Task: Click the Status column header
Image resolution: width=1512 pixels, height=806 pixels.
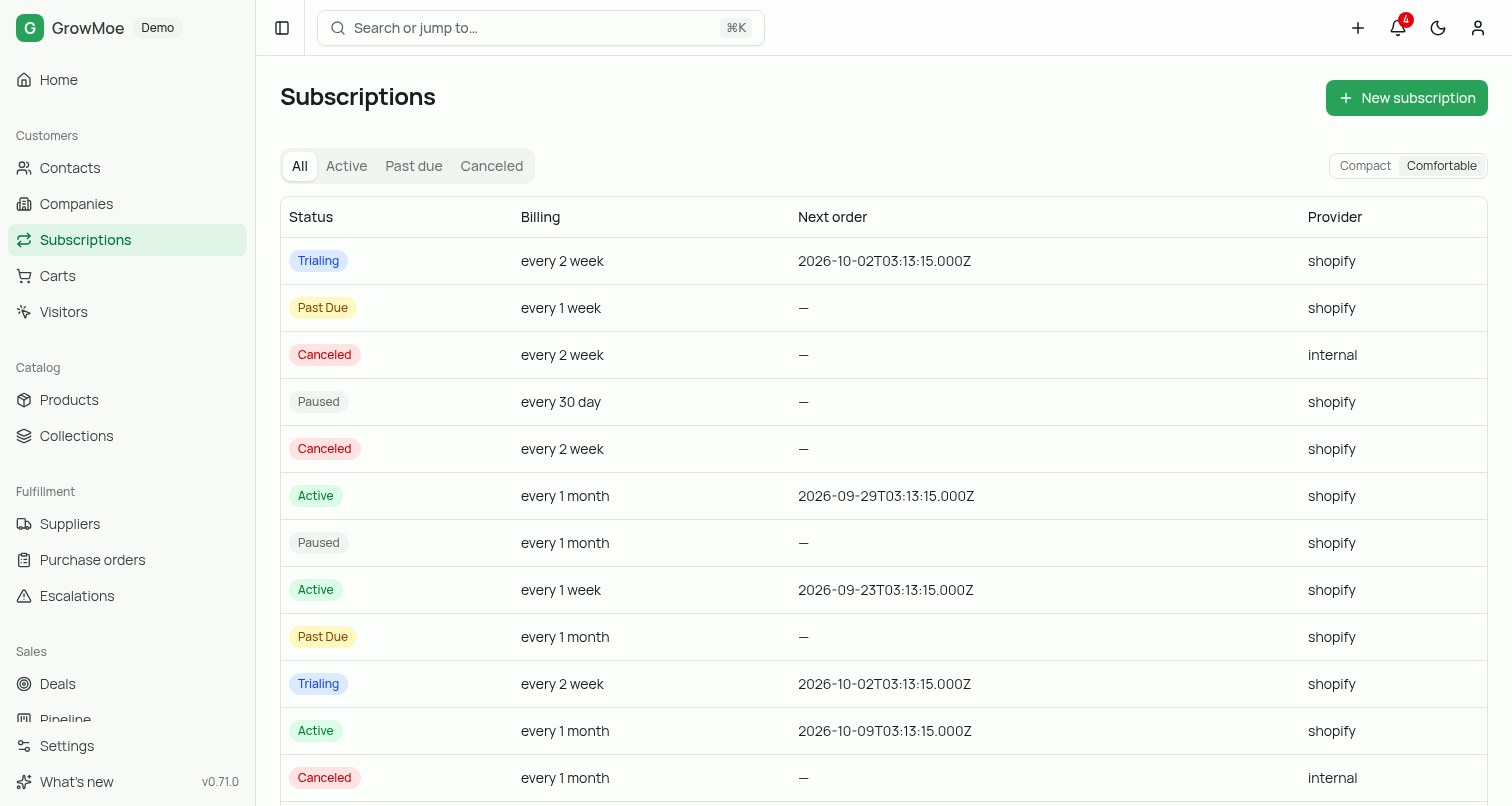Action: 311,217
